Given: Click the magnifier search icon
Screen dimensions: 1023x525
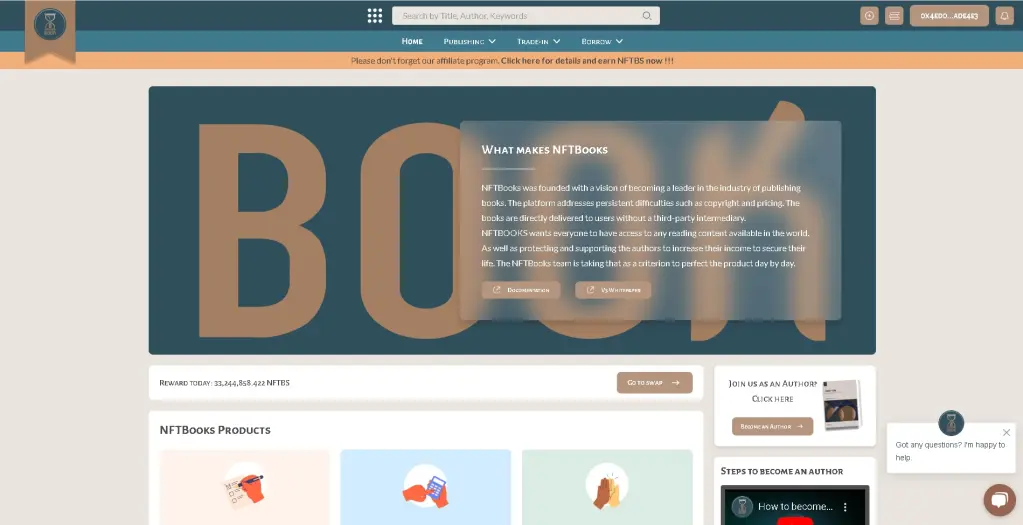Looking at the screenshot, I should [647, 16].
